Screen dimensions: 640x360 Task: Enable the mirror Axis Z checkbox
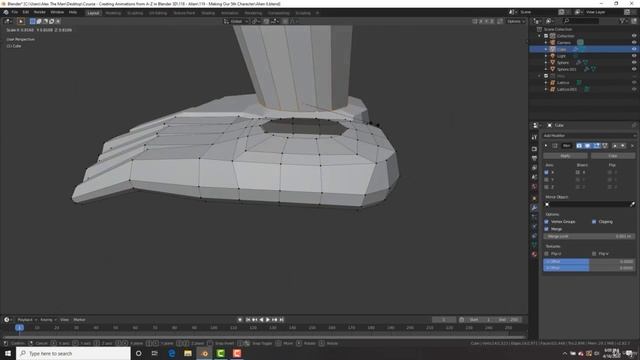(547, 187)
